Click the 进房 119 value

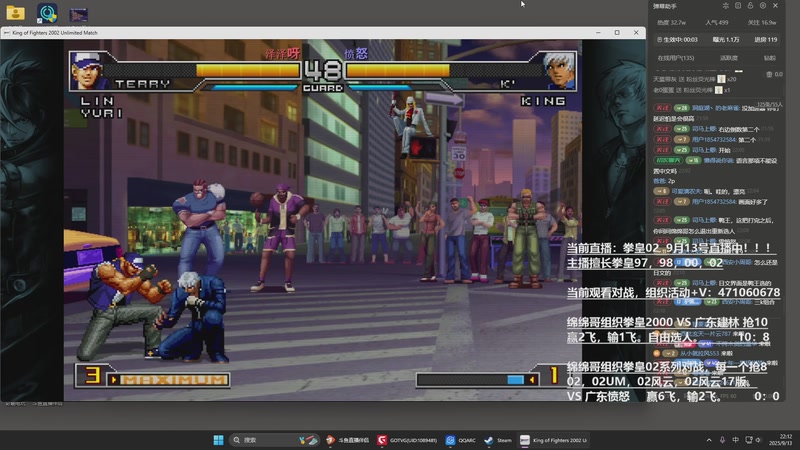(766, 39)
